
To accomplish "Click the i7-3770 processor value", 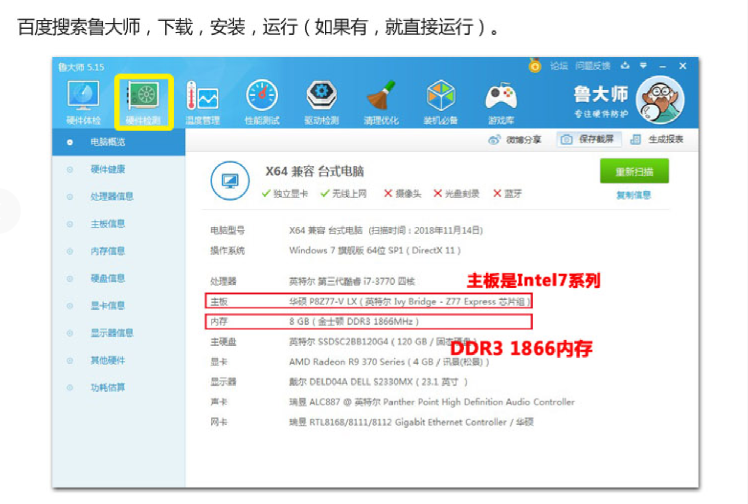I will click(x=352, y=281).
